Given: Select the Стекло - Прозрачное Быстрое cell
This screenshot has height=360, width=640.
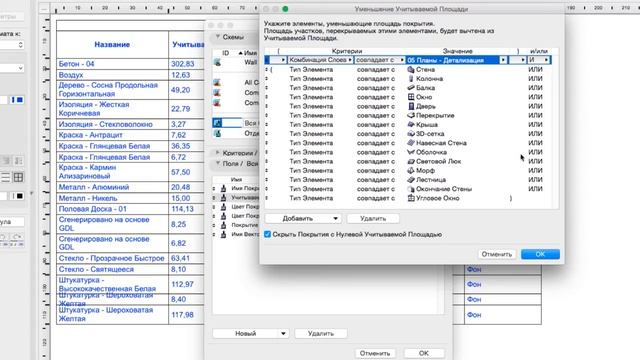Looking at the screenshot, I should [112, 258].
